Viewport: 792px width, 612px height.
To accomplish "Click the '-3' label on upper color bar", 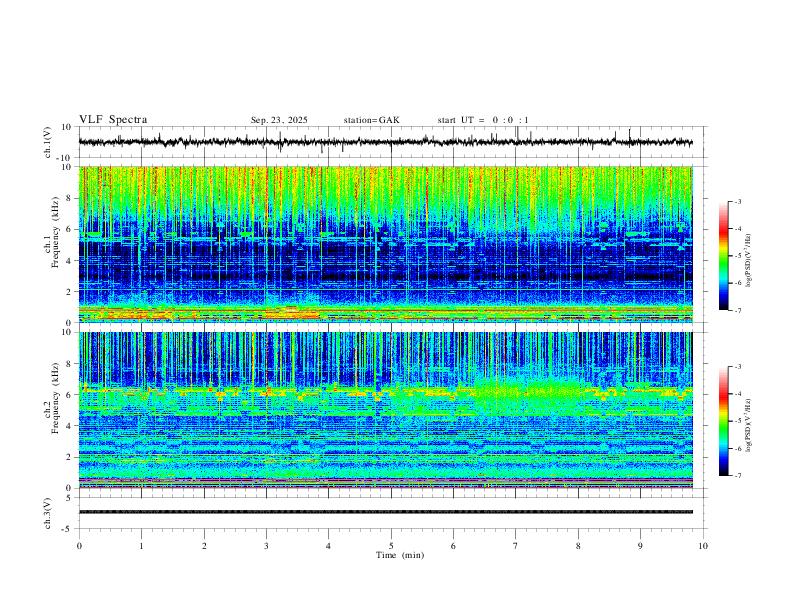I will pyautogui.click(x=737, y=201).
